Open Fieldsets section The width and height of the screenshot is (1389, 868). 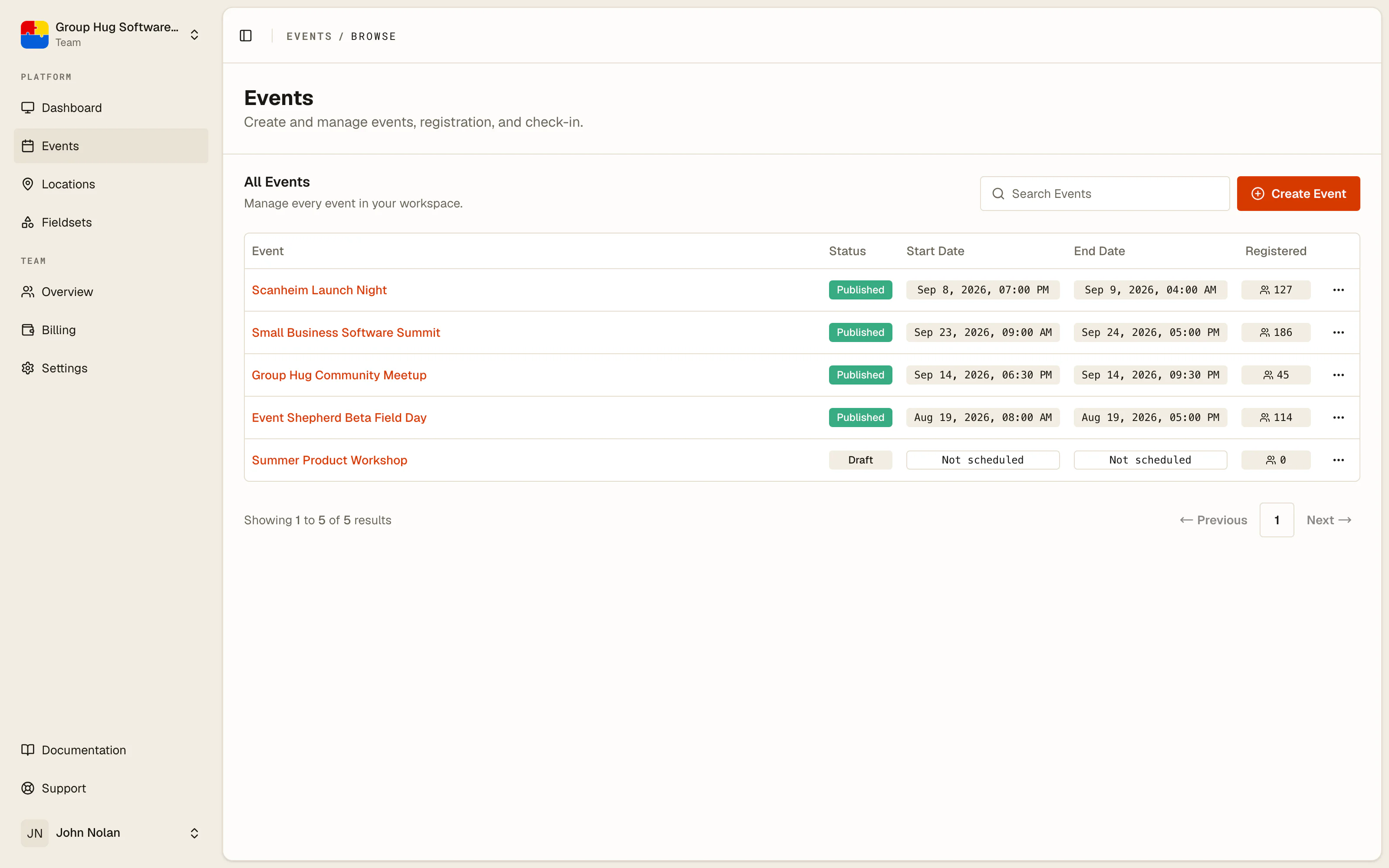tap(111, 222)
